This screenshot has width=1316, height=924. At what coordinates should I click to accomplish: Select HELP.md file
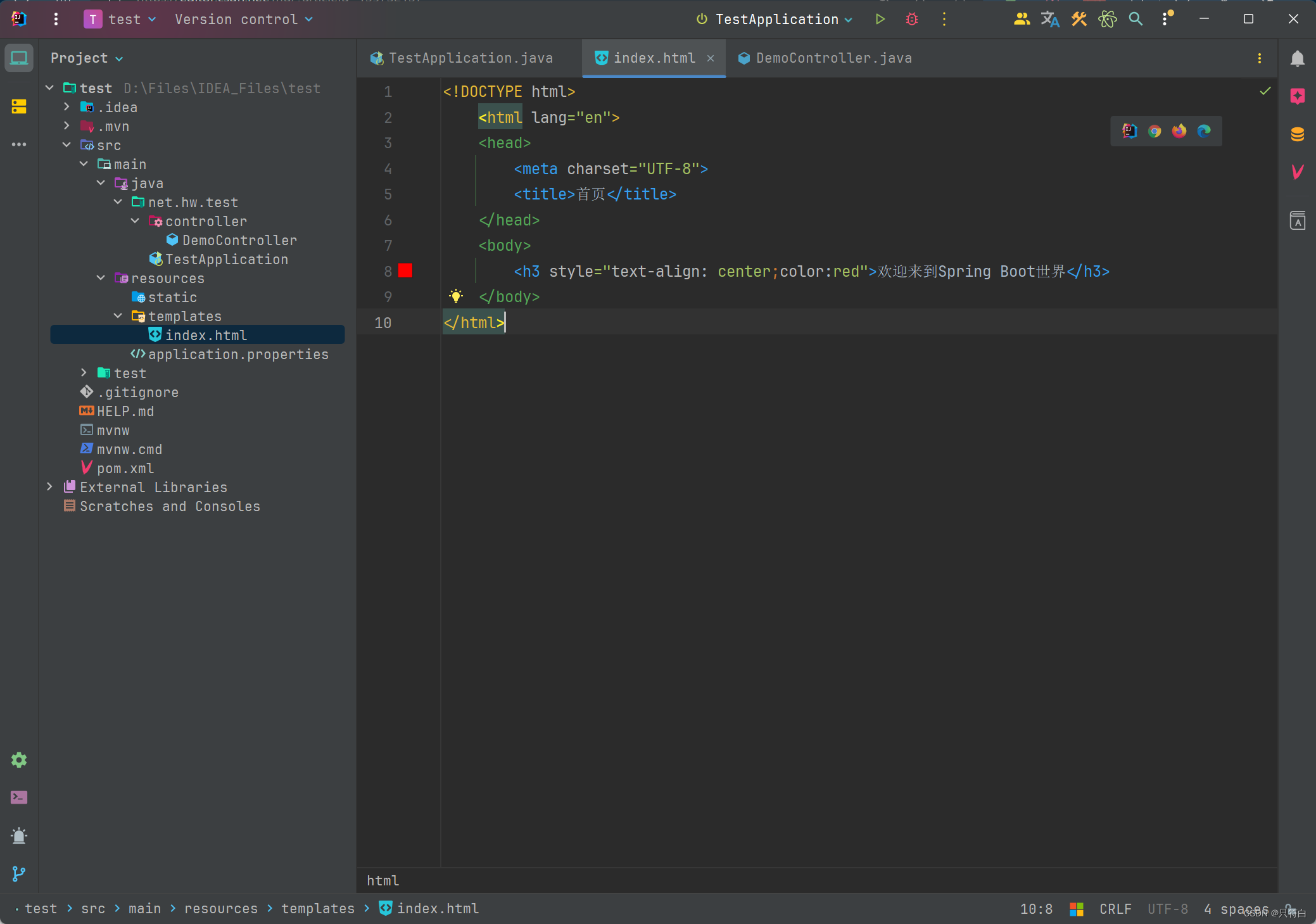coord(117,411)
